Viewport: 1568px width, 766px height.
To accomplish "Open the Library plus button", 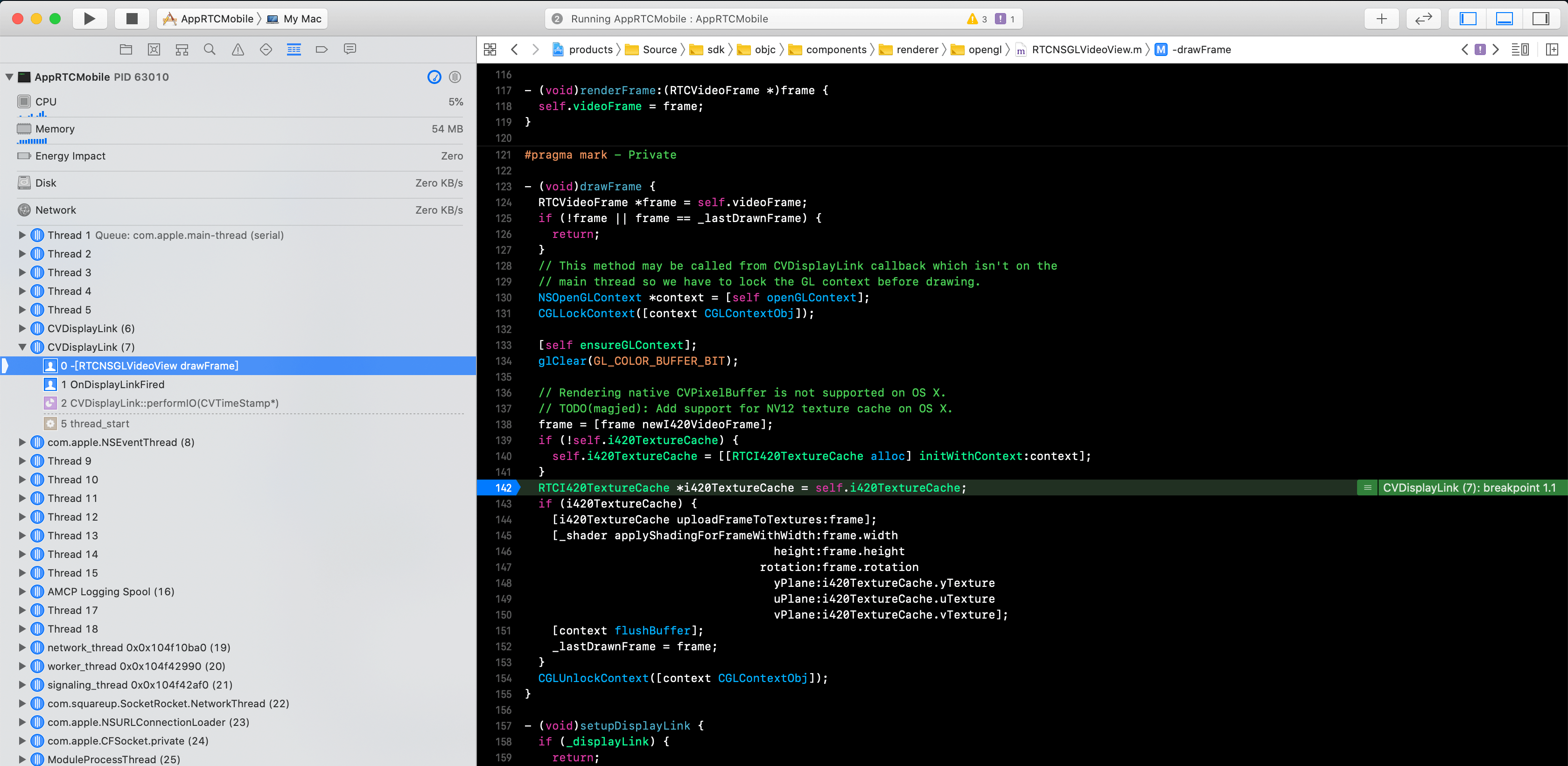I will point(1381,18).
